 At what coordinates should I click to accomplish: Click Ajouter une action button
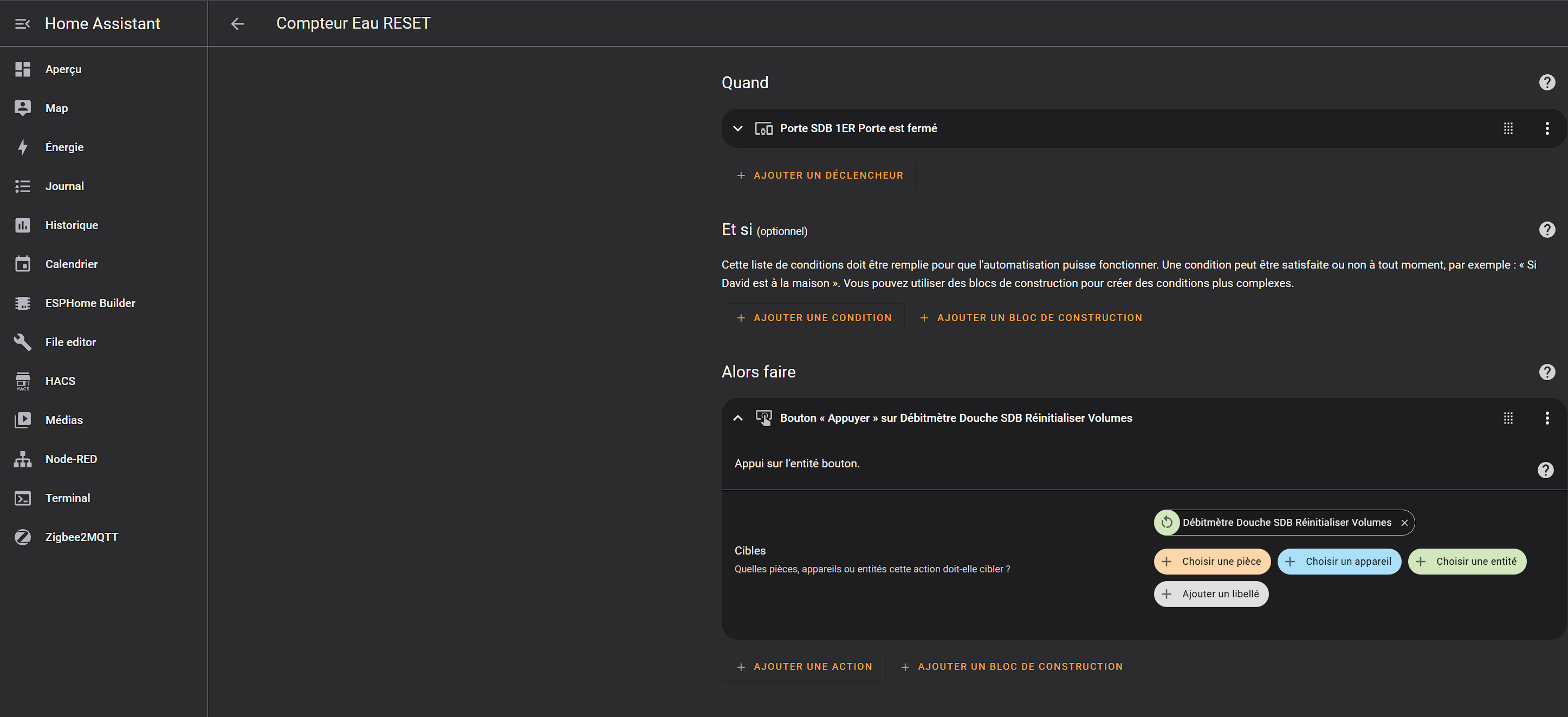804,667
